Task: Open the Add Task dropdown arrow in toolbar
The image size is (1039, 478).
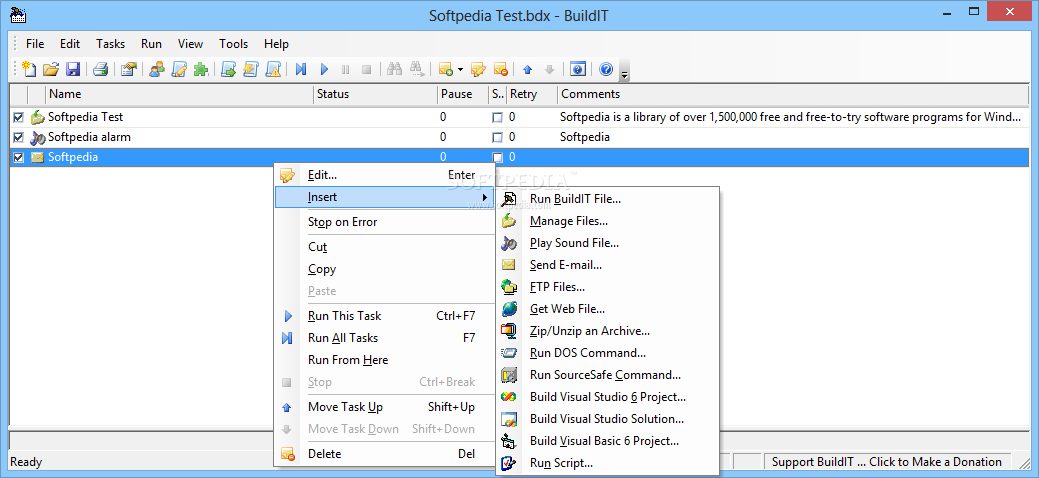Action: tap(460, 69)
